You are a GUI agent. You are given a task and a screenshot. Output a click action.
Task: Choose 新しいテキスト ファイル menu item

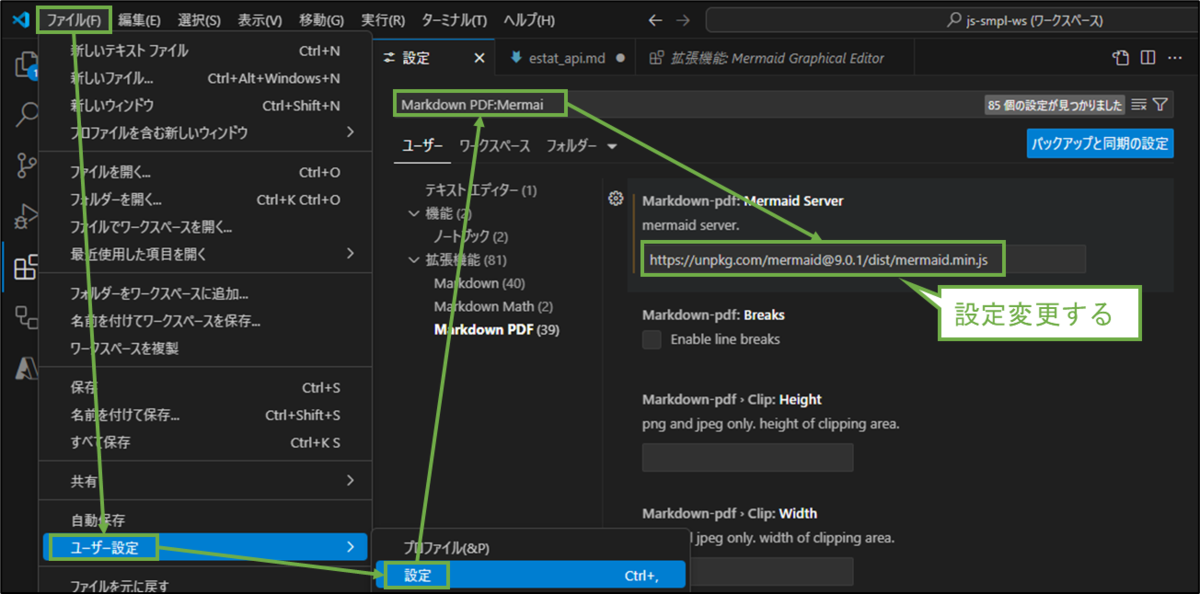click(x=207, y=51)
